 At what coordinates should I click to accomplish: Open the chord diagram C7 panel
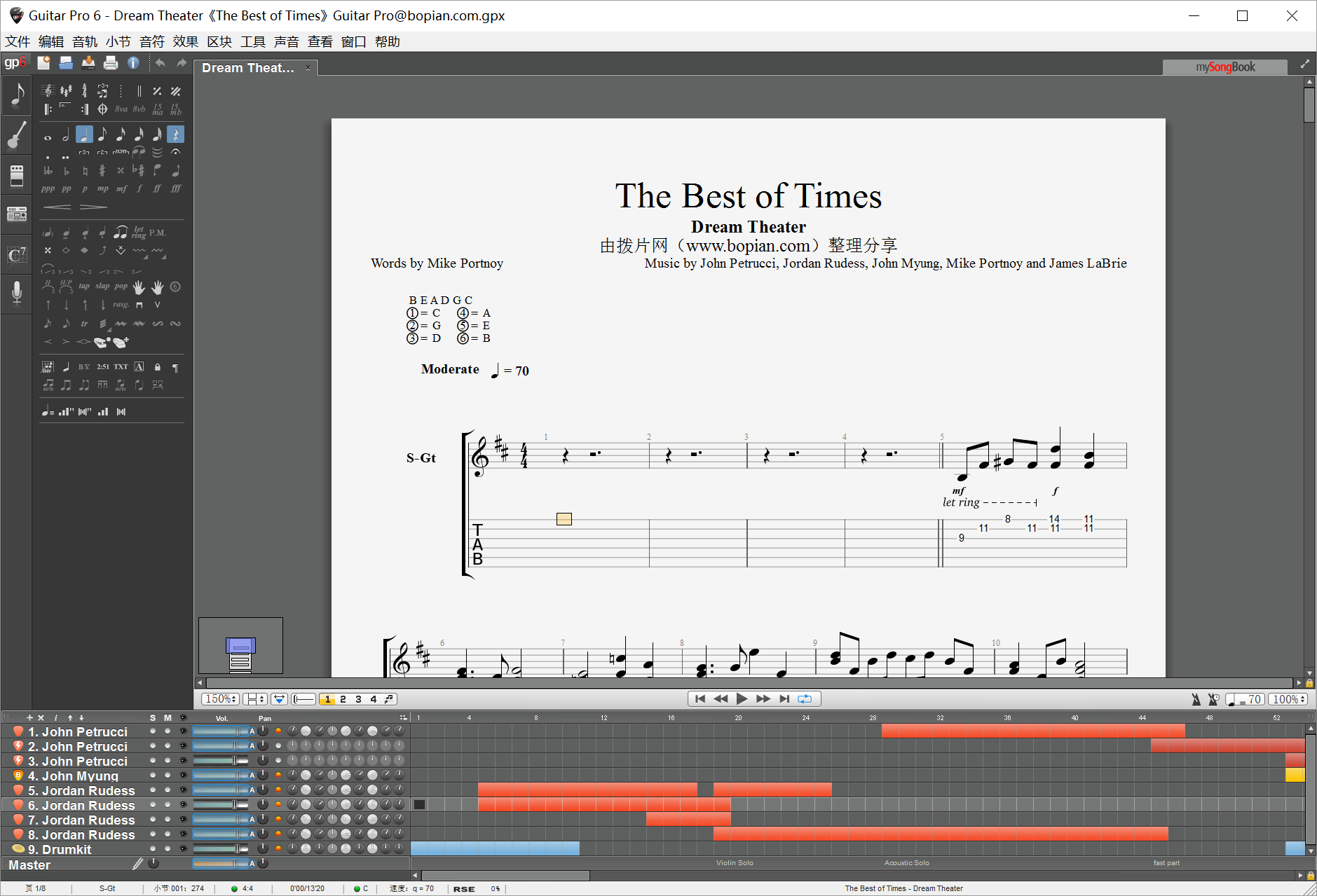coord(17,255)
